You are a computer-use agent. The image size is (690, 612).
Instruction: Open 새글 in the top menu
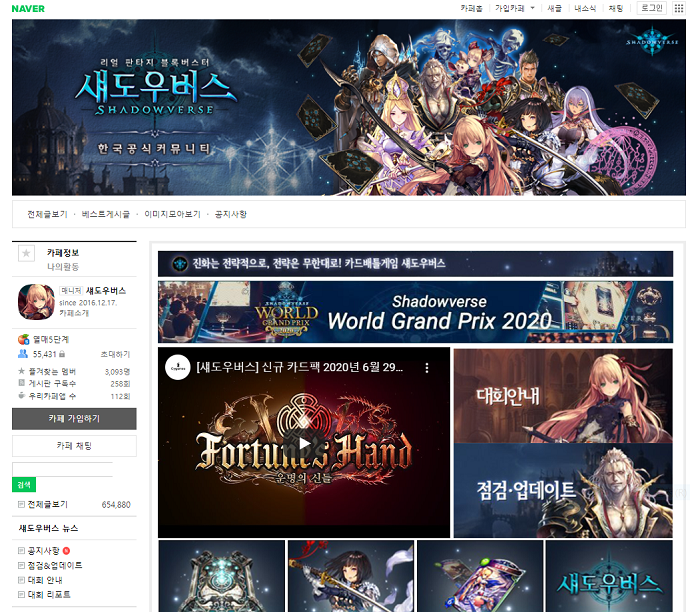[554, 8]
